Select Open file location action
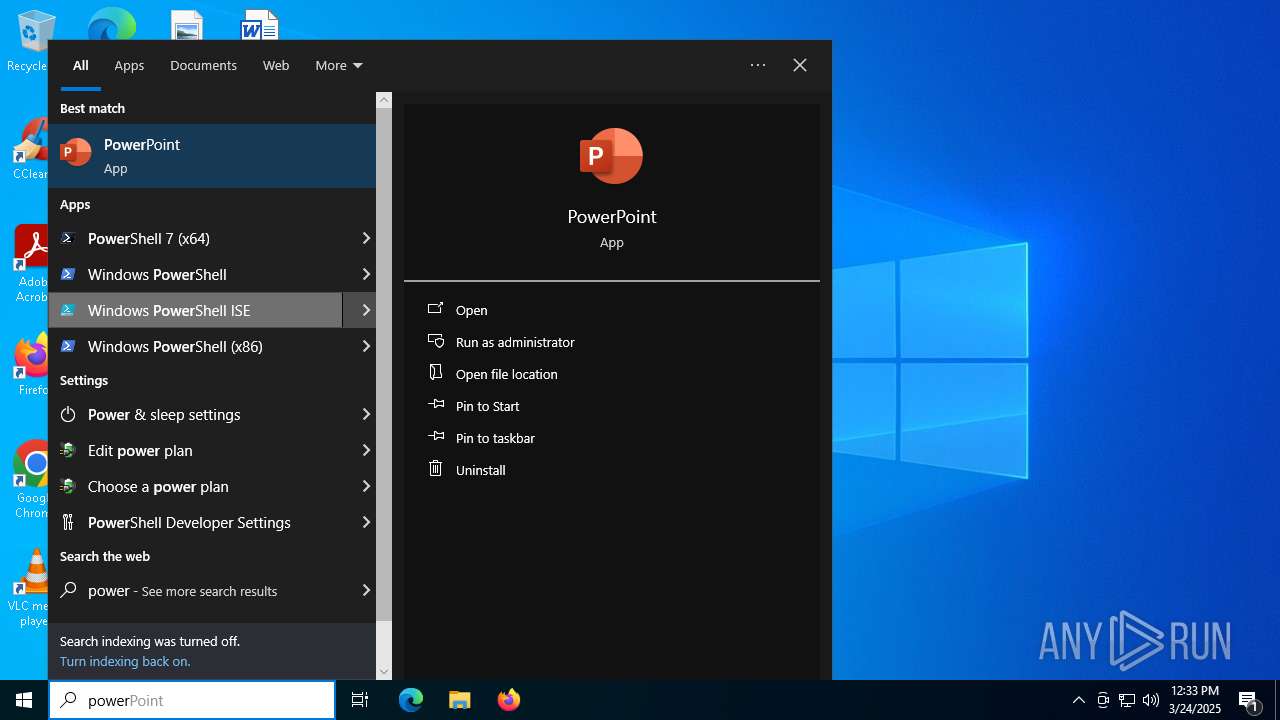Screen dimensions: 1280x720 click(507, 374)
